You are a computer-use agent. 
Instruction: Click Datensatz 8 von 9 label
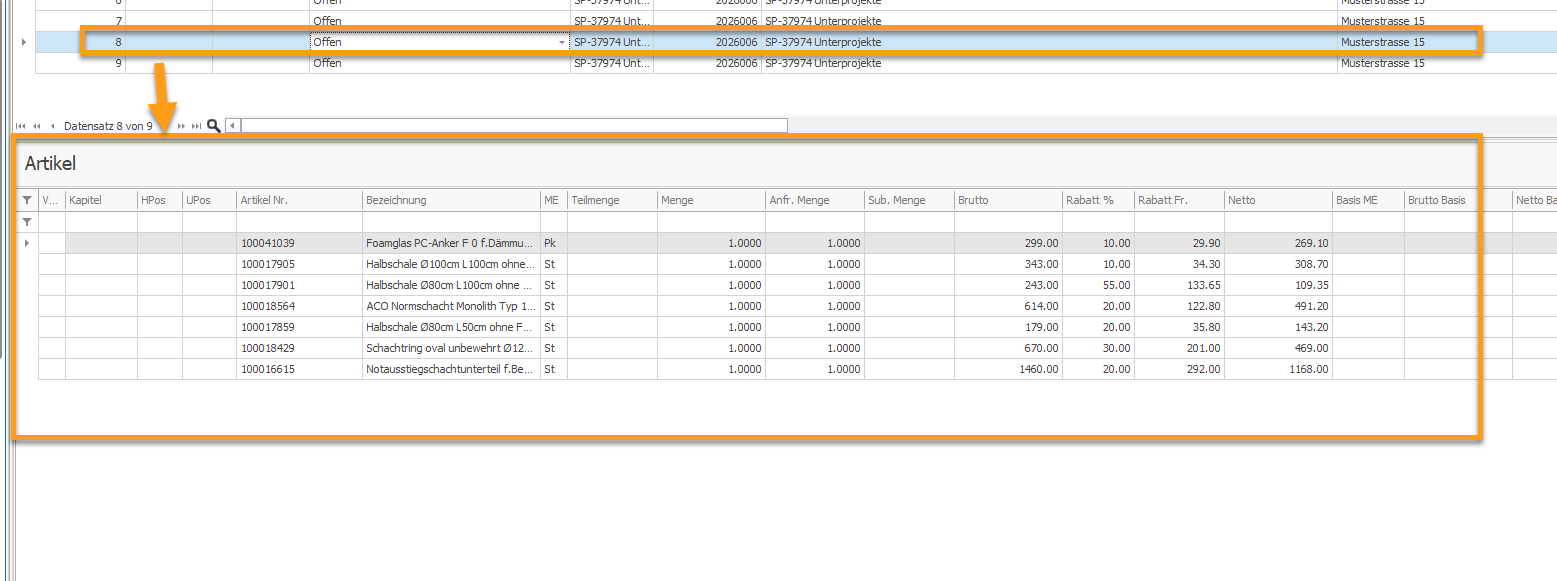(x=108, y=126)
